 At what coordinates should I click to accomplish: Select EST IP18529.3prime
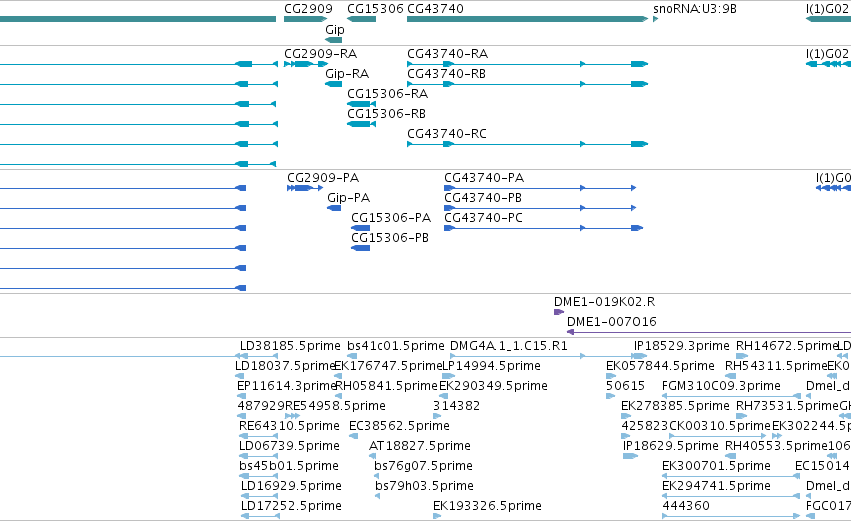point(682,346)
